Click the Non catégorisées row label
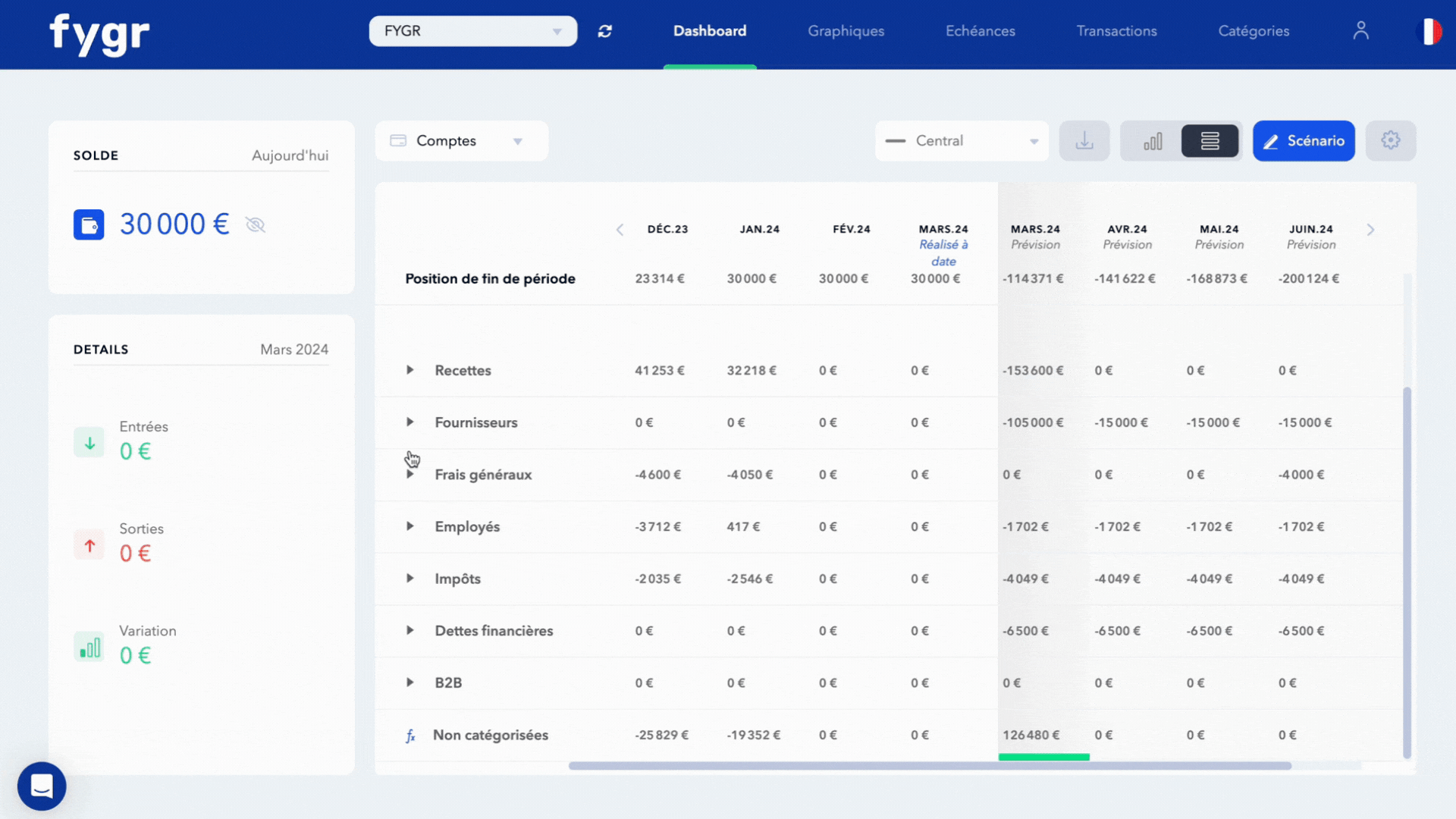Screen dimensions: 1456x819 (491, 735)
